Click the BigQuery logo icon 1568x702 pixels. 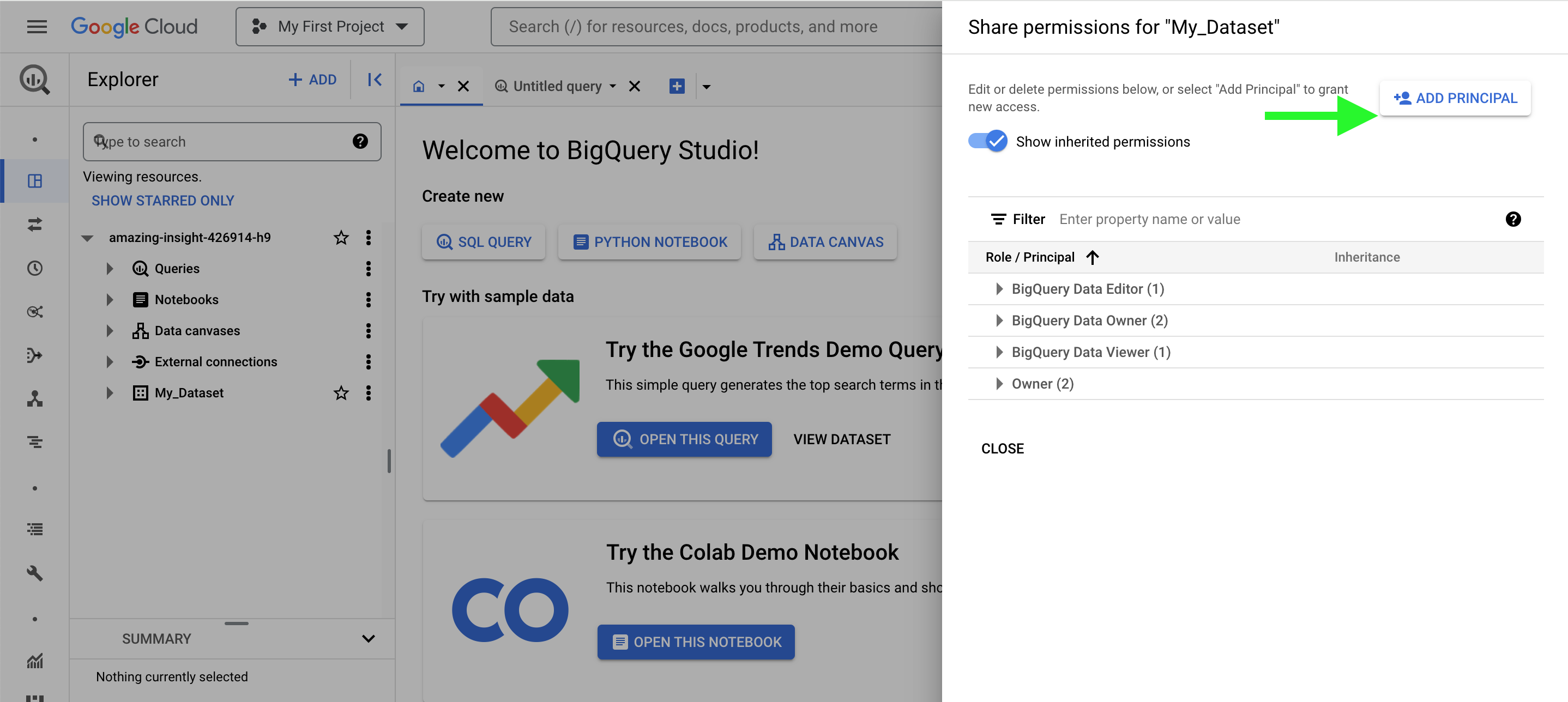pos(35,79)
